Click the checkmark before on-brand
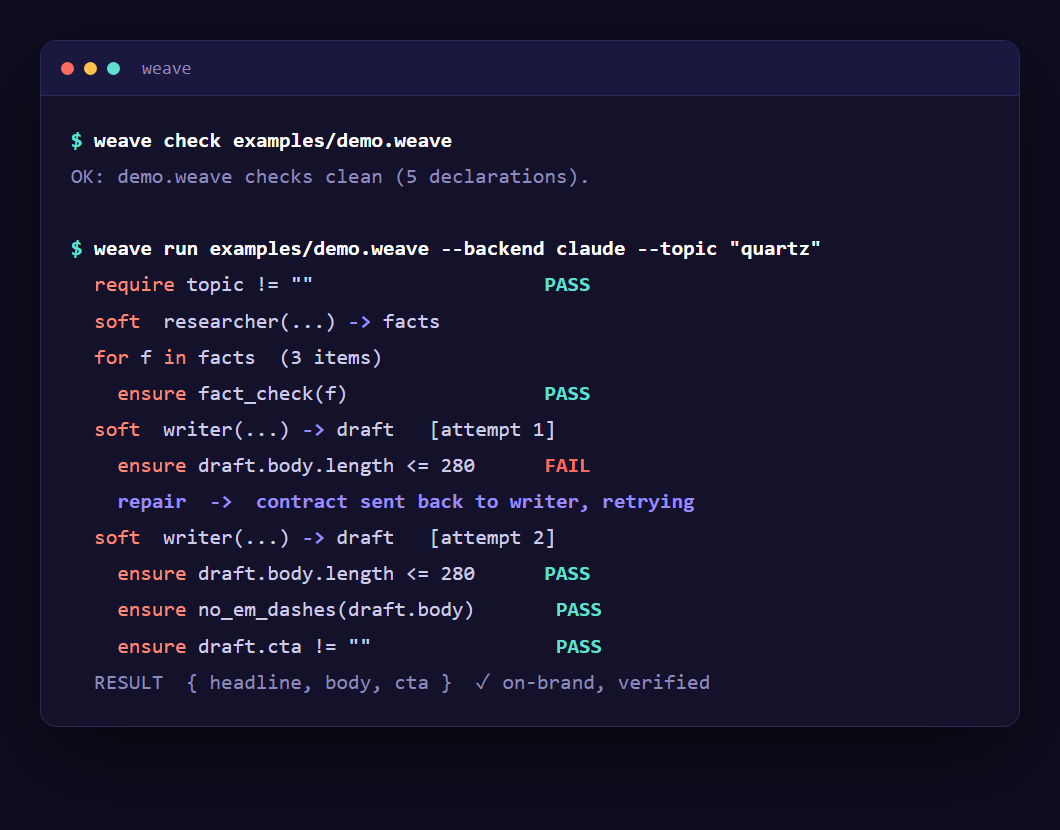 coord(482,682)
